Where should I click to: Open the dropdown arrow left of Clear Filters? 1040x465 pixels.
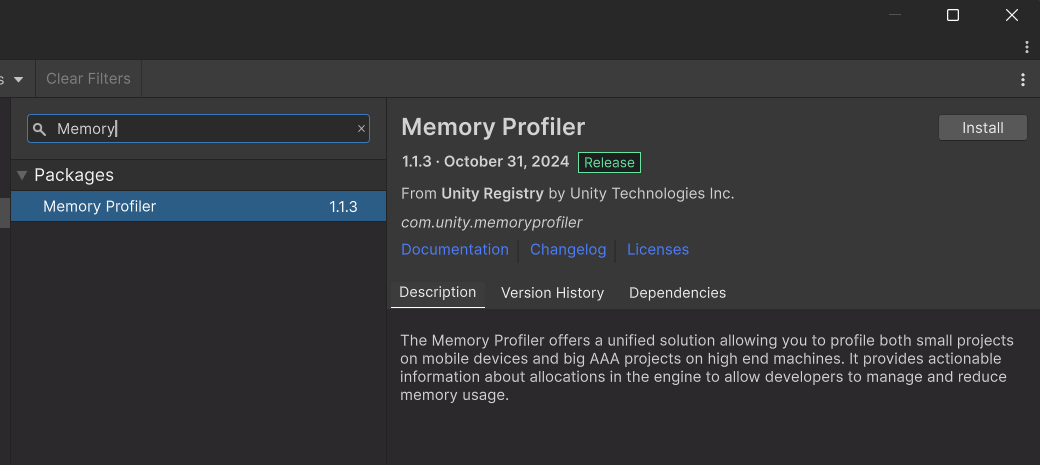pyautogui.click(x=18, y=79)
